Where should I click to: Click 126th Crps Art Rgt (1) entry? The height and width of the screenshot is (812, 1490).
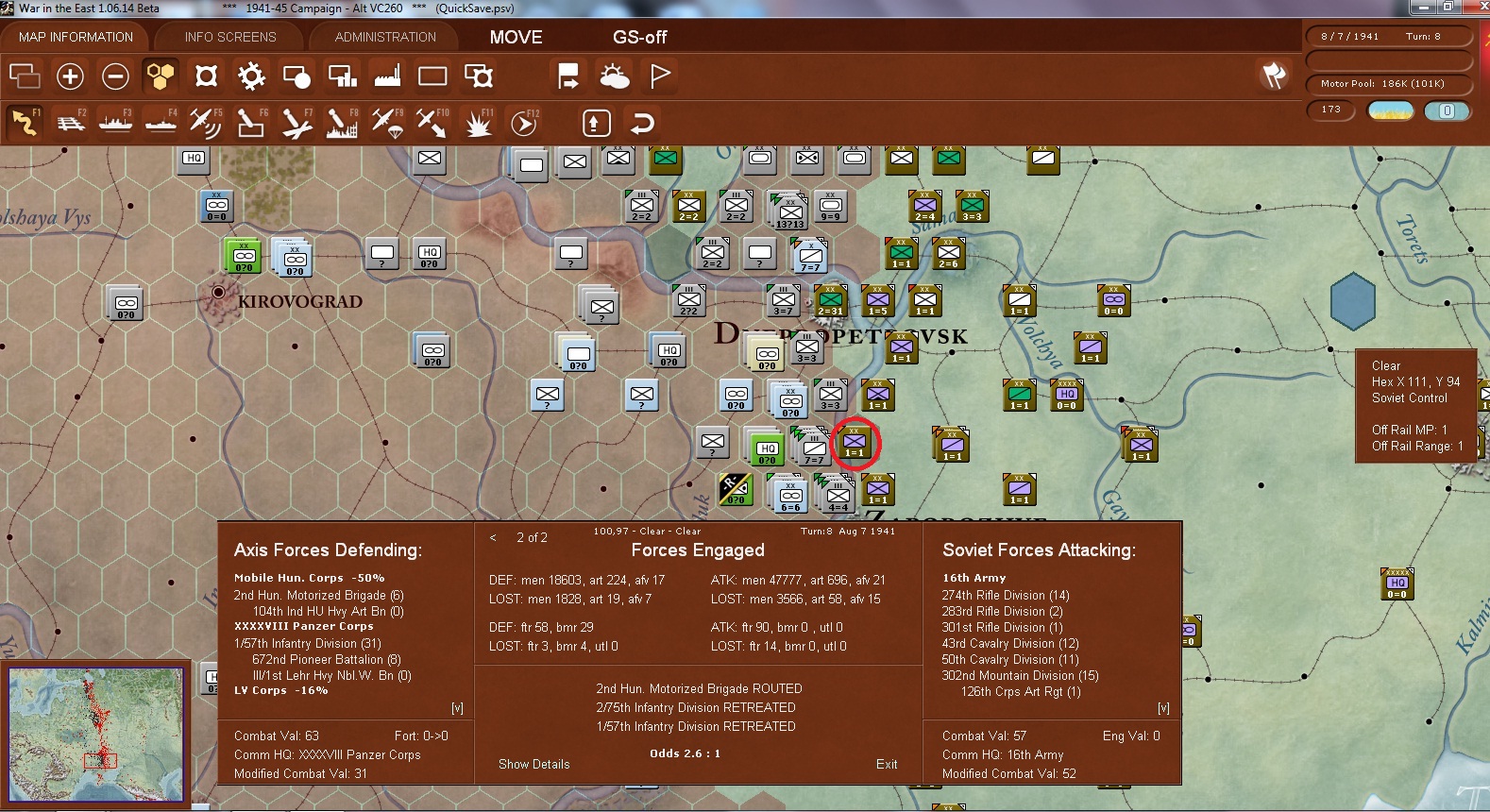[x=1021, y=691]
